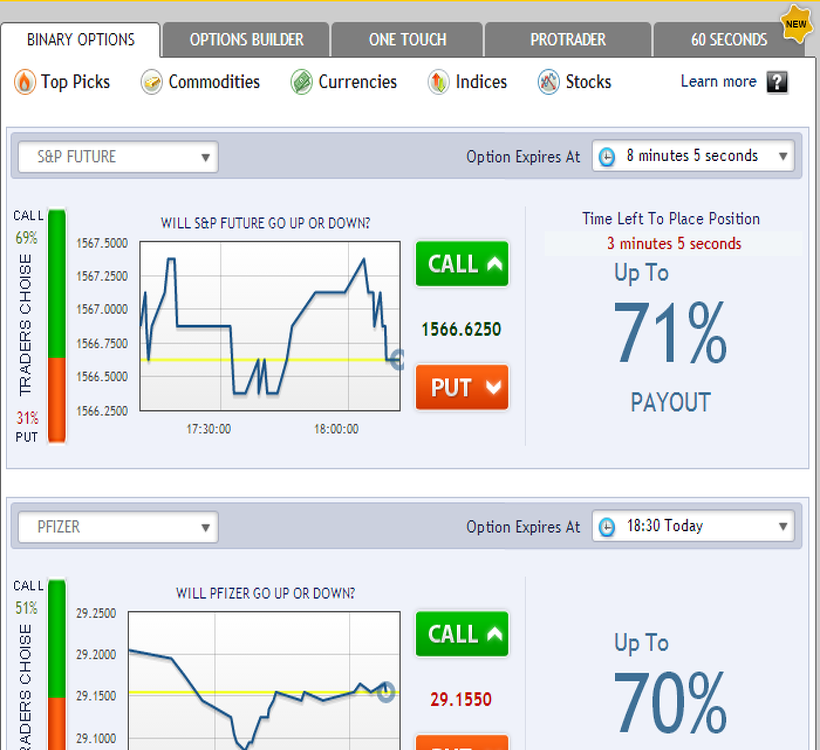Open Top Picks flame icon
820x750 pixels.
pyautogui.click(x=25, y=82)
